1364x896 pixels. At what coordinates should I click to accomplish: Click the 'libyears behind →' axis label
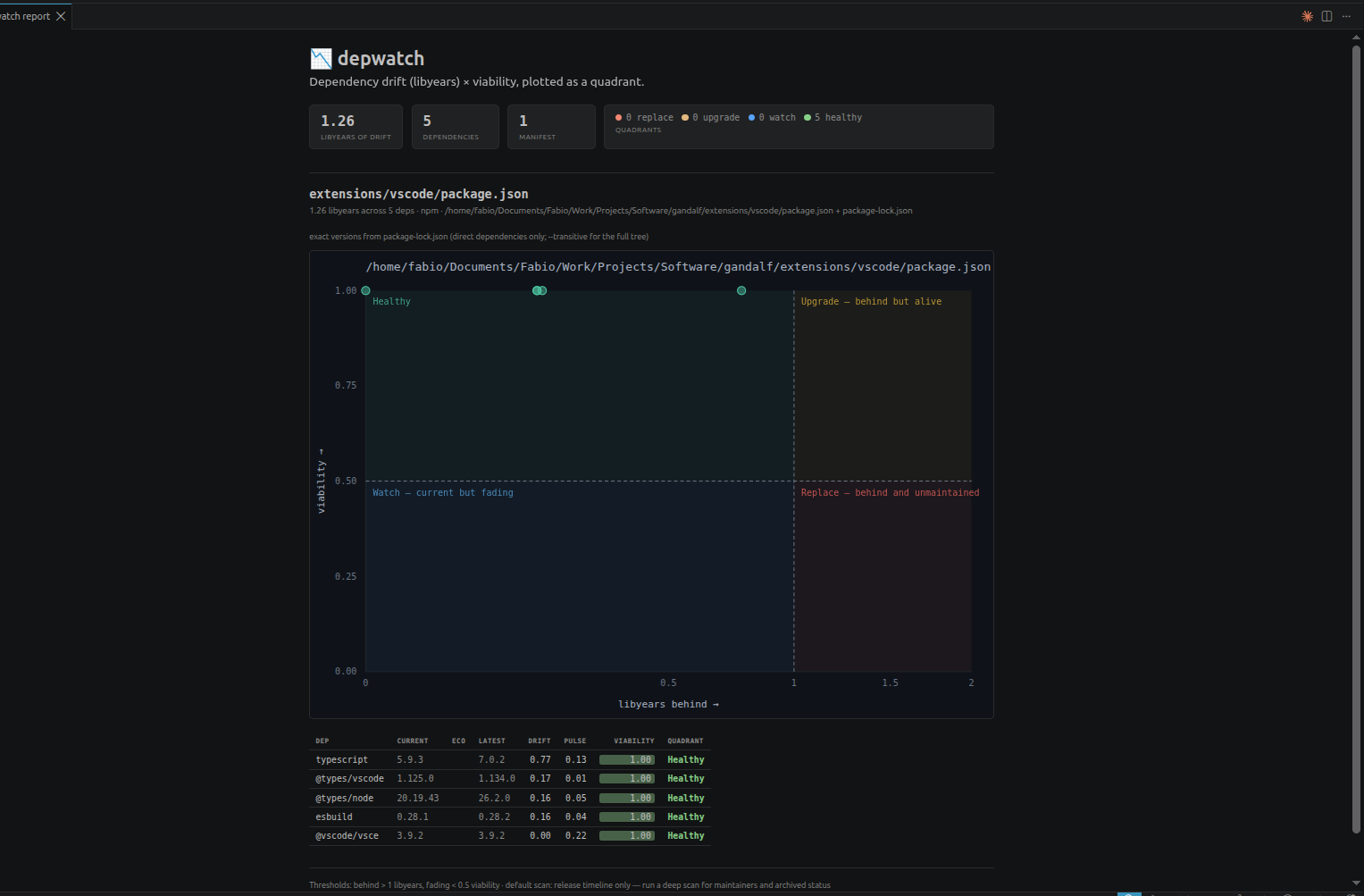point(668,704)
